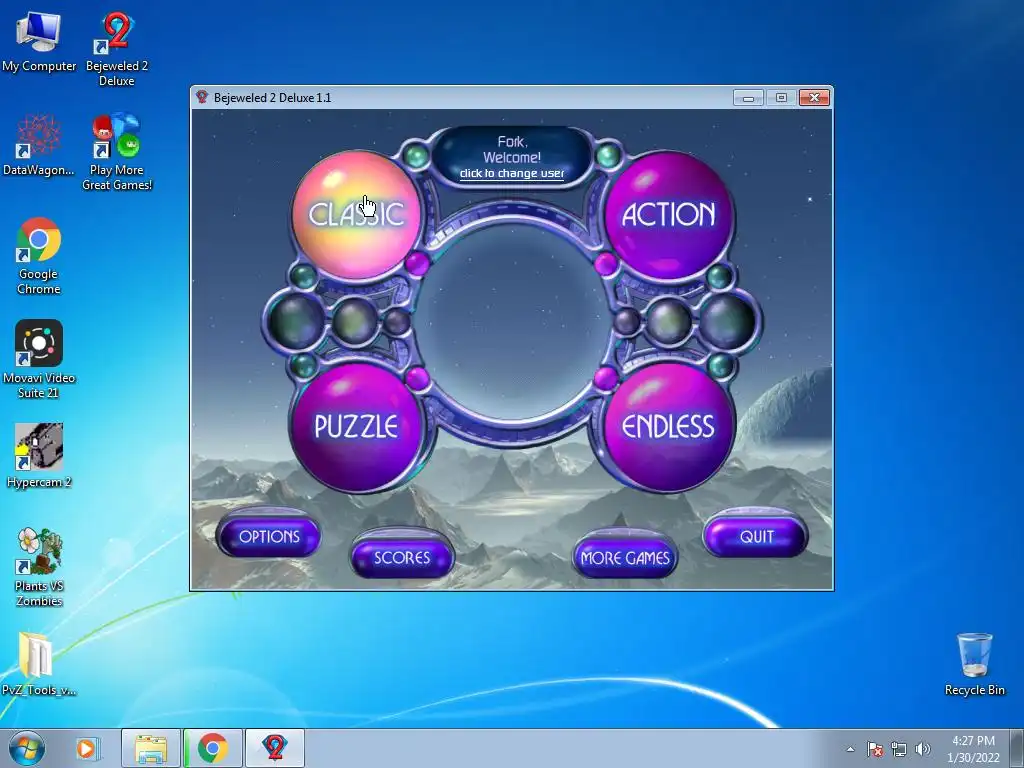
Task: Open Windows Explorer from taskbar
Action: 151,748
